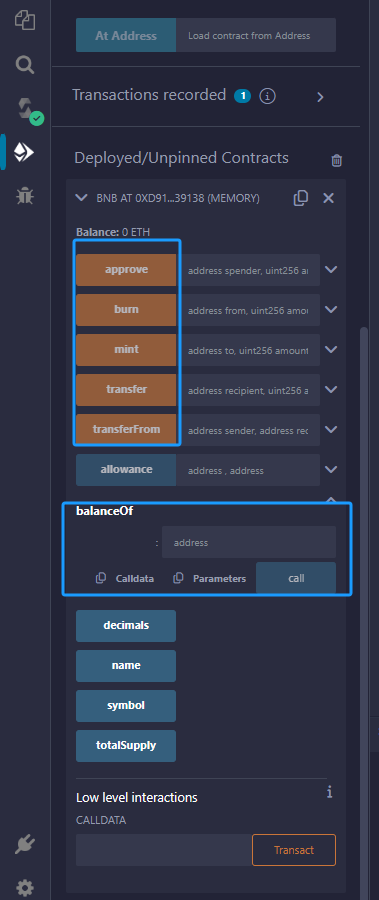This screenshot has height=900, width=379.
Task: Copy the BNB contract address
Action: 301,198
